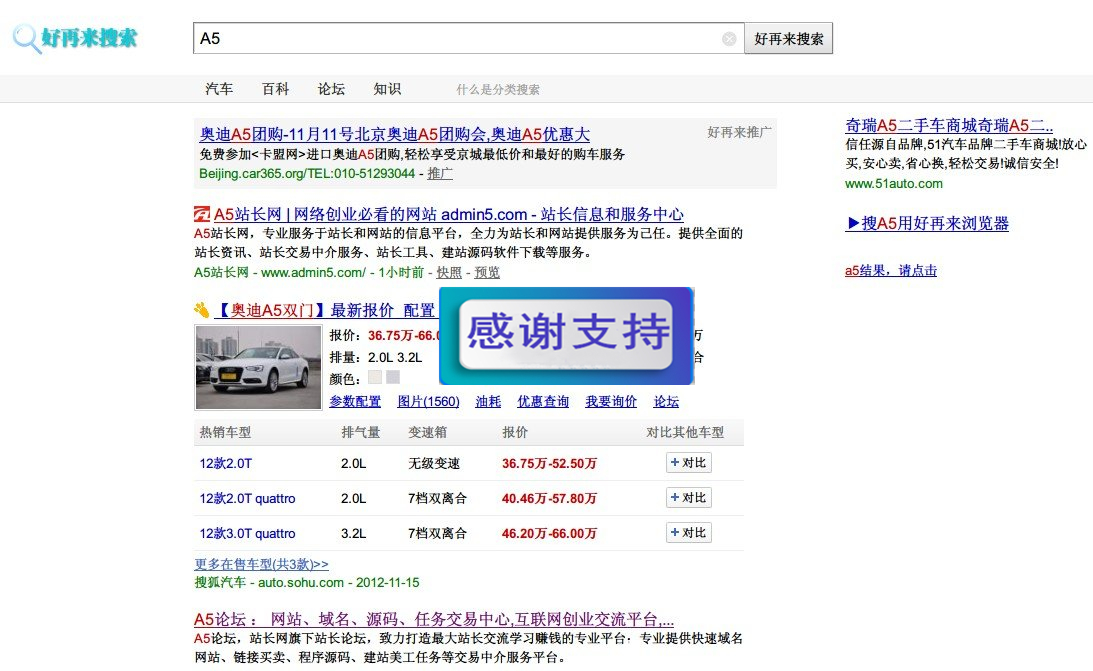
Task: Select the white color swatch
Action: [375, 378]
